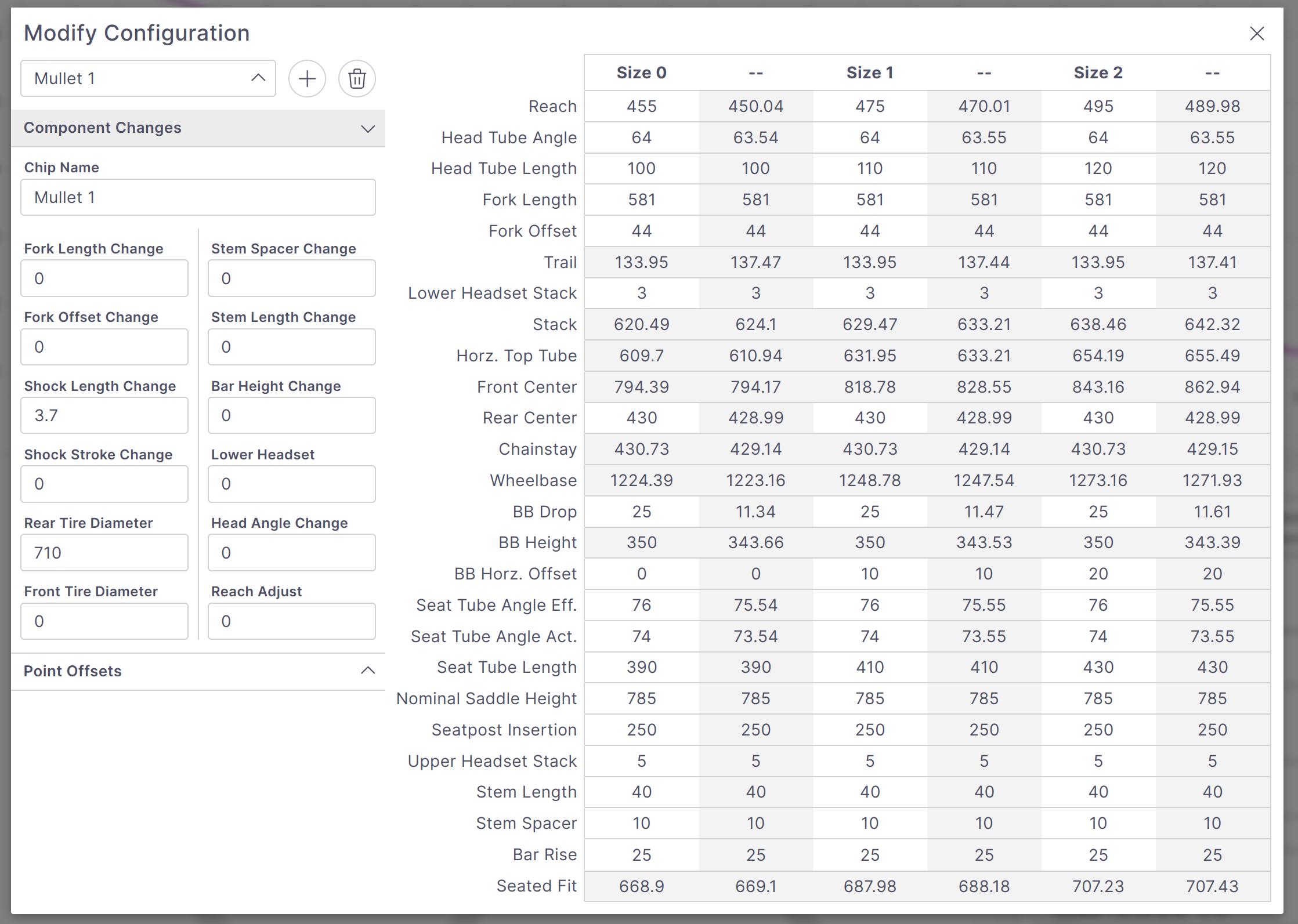Focus the Stem Spacer Change field
The width and height of the screenshot is (1298, 924).
(x=291, y=278)
